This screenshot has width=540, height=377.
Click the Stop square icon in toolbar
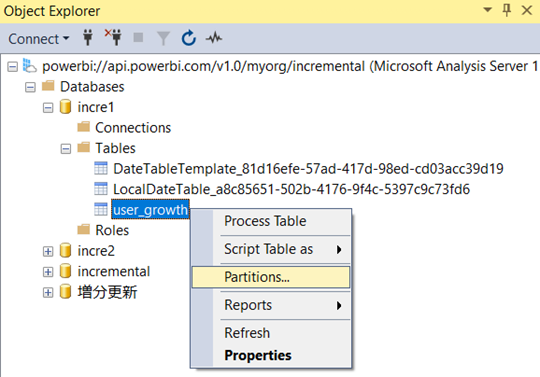(x=138, y=37)
